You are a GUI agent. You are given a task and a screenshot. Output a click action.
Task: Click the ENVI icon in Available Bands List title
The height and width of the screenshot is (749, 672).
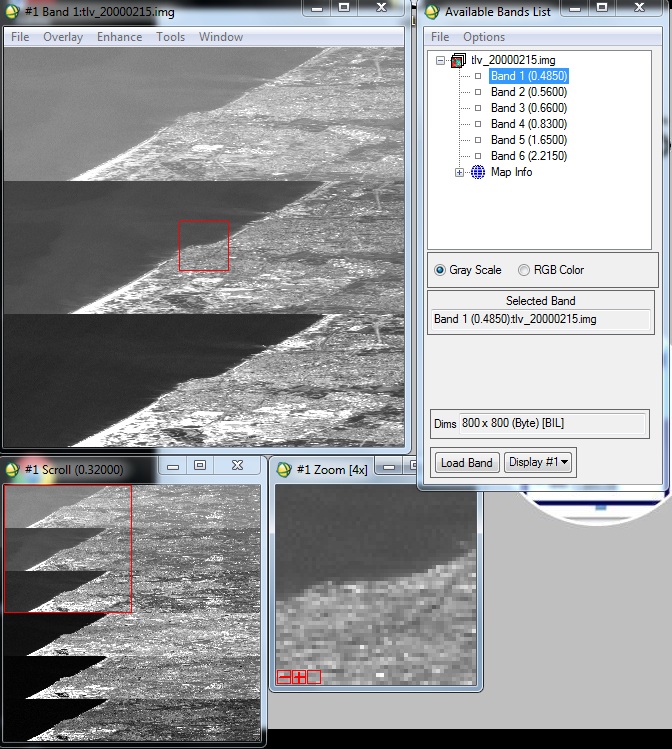(432, 11)
